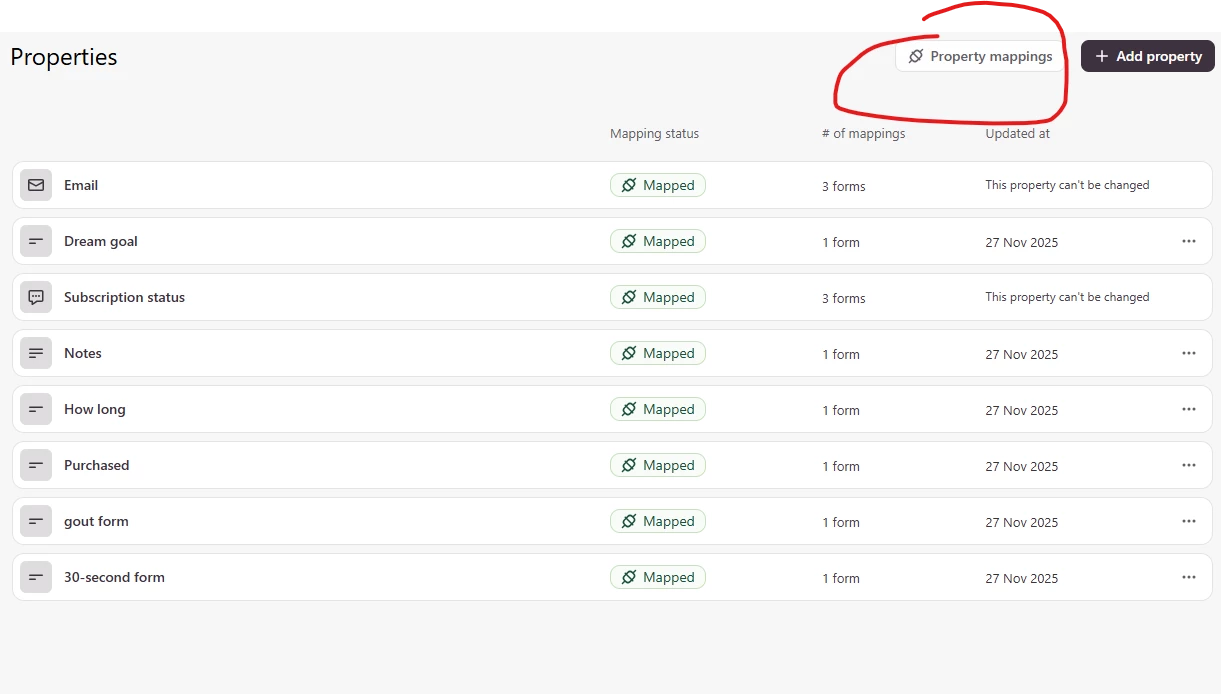Click the Mapped badge in Subscription status row
The width and height of the screenshot is (1221, 694).
pos(658,297)
